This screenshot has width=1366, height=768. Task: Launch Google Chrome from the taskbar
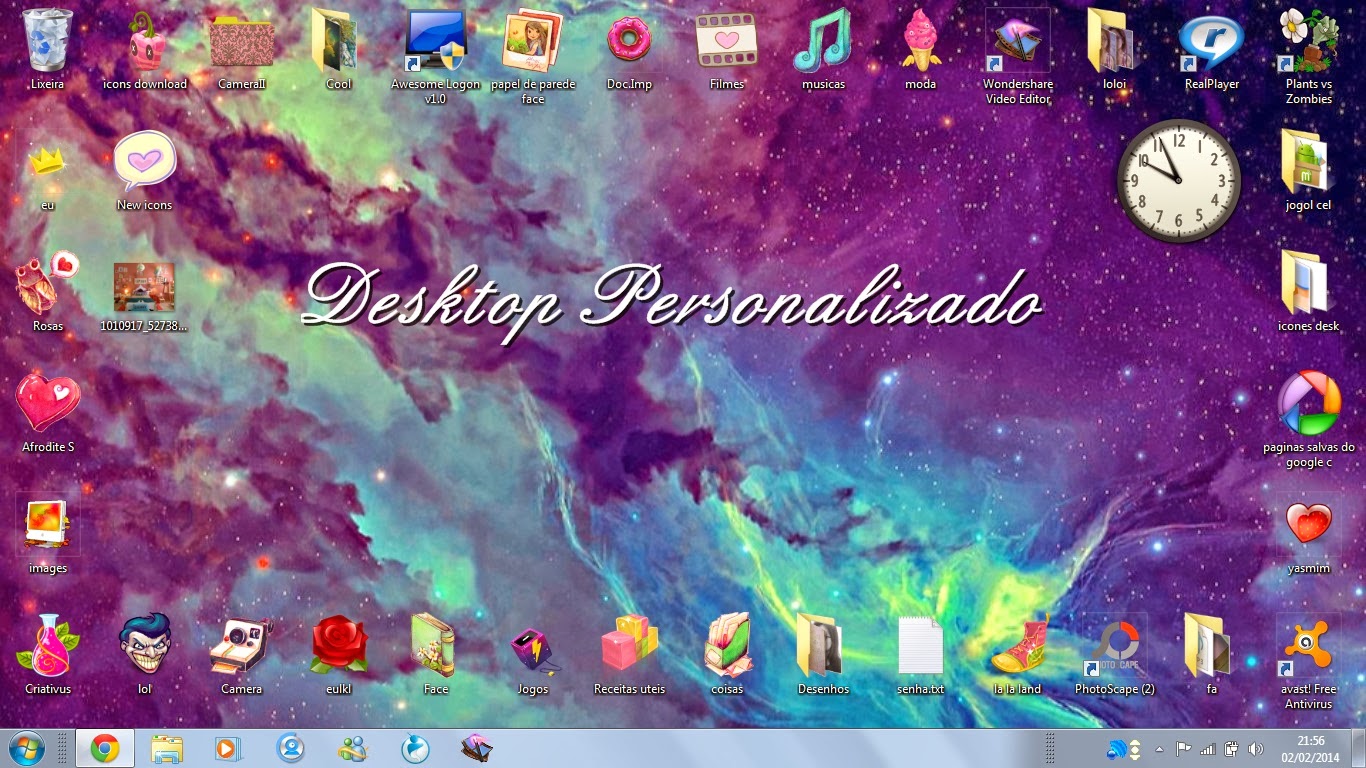click(x=103, y=747)
